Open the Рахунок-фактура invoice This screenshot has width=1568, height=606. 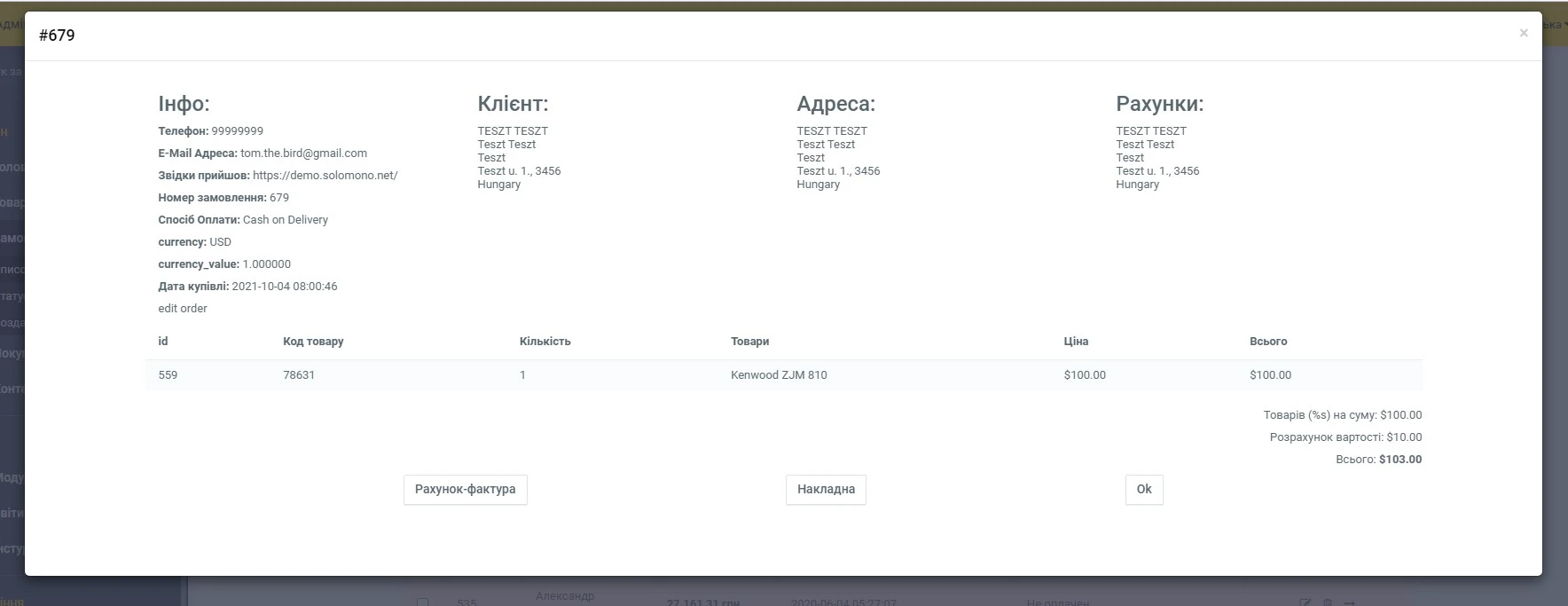coord(465,489)
